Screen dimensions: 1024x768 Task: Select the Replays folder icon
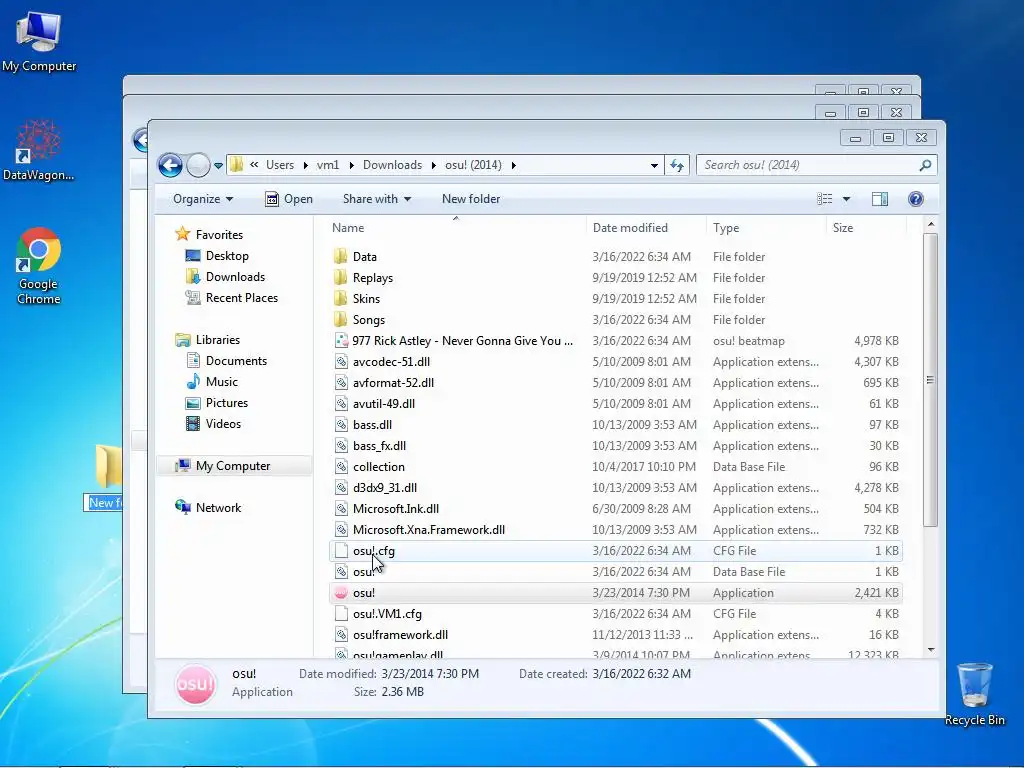(x=340, y=278)
